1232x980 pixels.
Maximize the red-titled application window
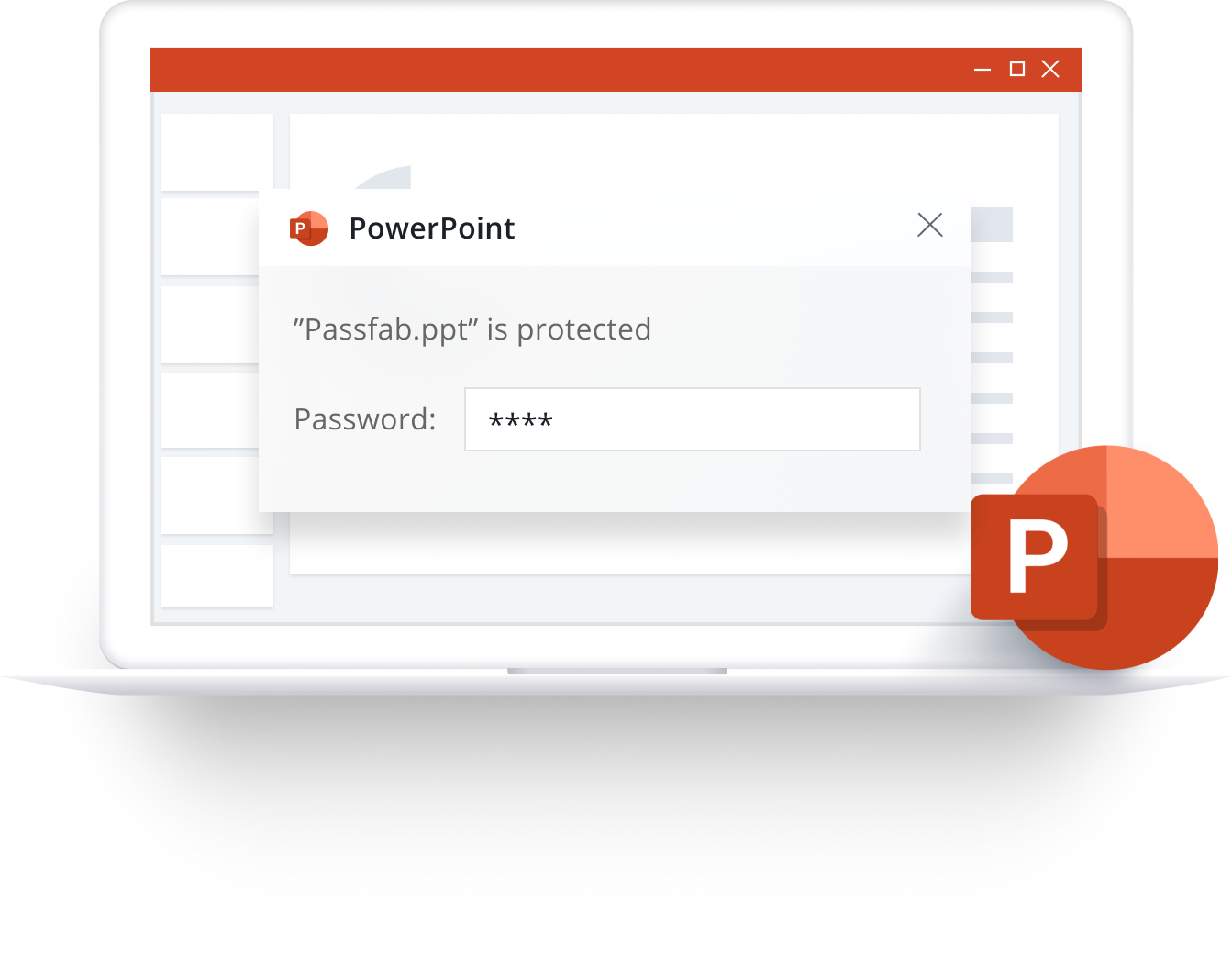tap(1016, 69)
